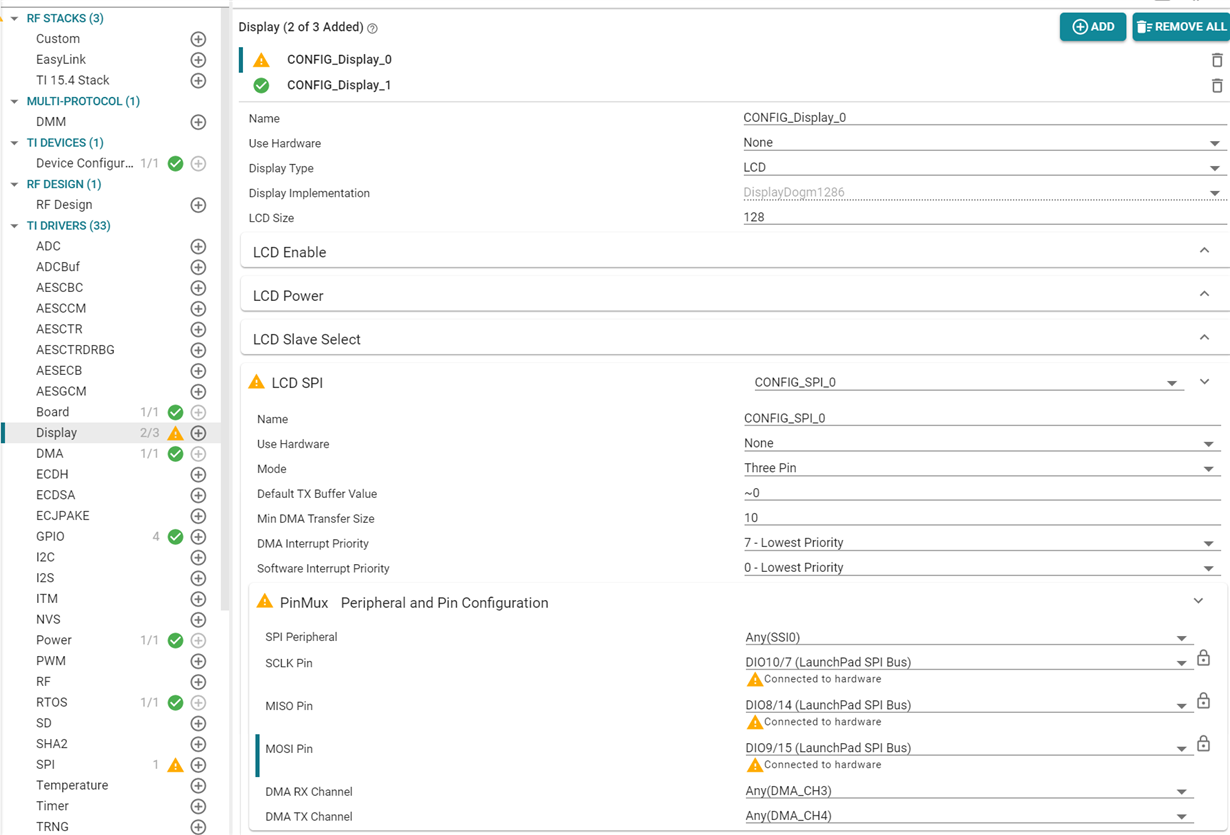Add an I2C driver with its plus icon
The width and height of the screenshot is (1230, 835).
point(198,557)
